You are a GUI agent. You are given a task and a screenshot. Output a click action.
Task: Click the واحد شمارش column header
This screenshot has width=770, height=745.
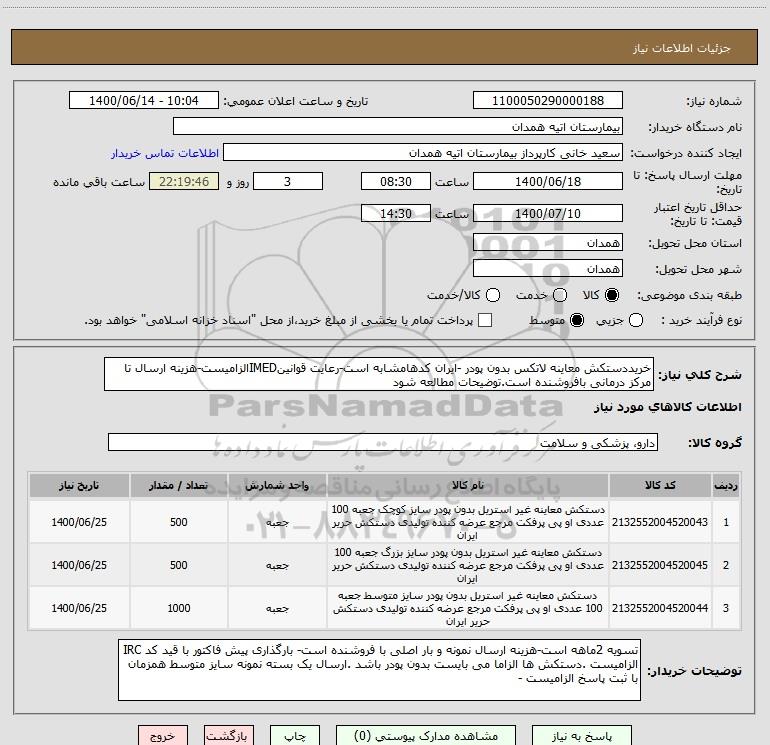click(277, 485)
